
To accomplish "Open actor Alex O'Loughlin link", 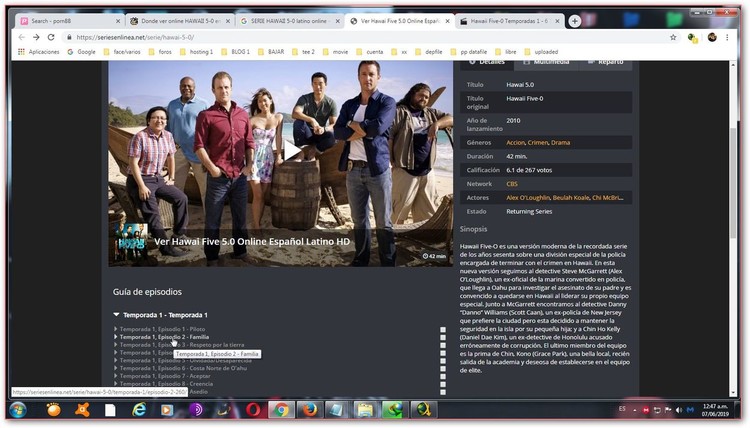I will [528, 198].
